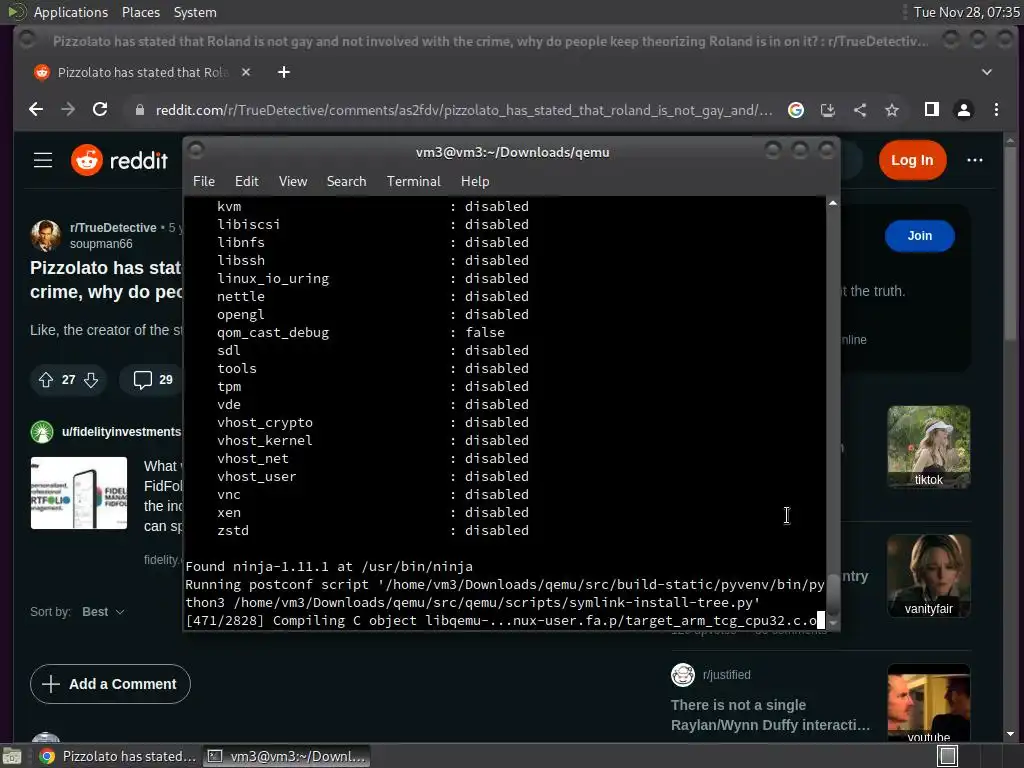Click the Pizzolato post title heading
The image size is (1024, 768).
(x=106, y=280)
